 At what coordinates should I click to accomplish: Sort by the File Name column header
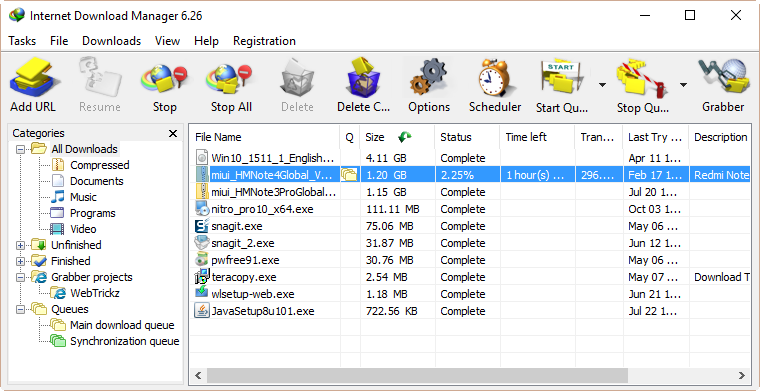[x=264, y=138]
